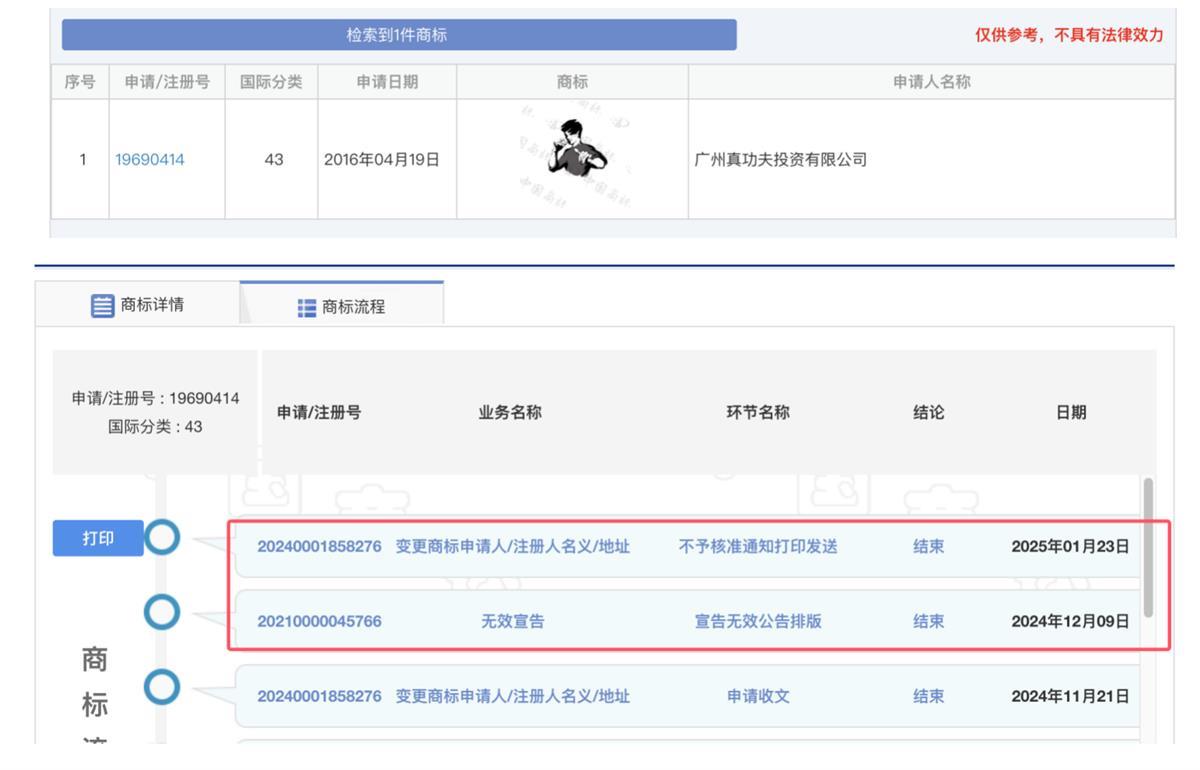Click the 检索到1件商标 results header bar
The height and width of the screenshot is (770, 1200).
point(399,35)
